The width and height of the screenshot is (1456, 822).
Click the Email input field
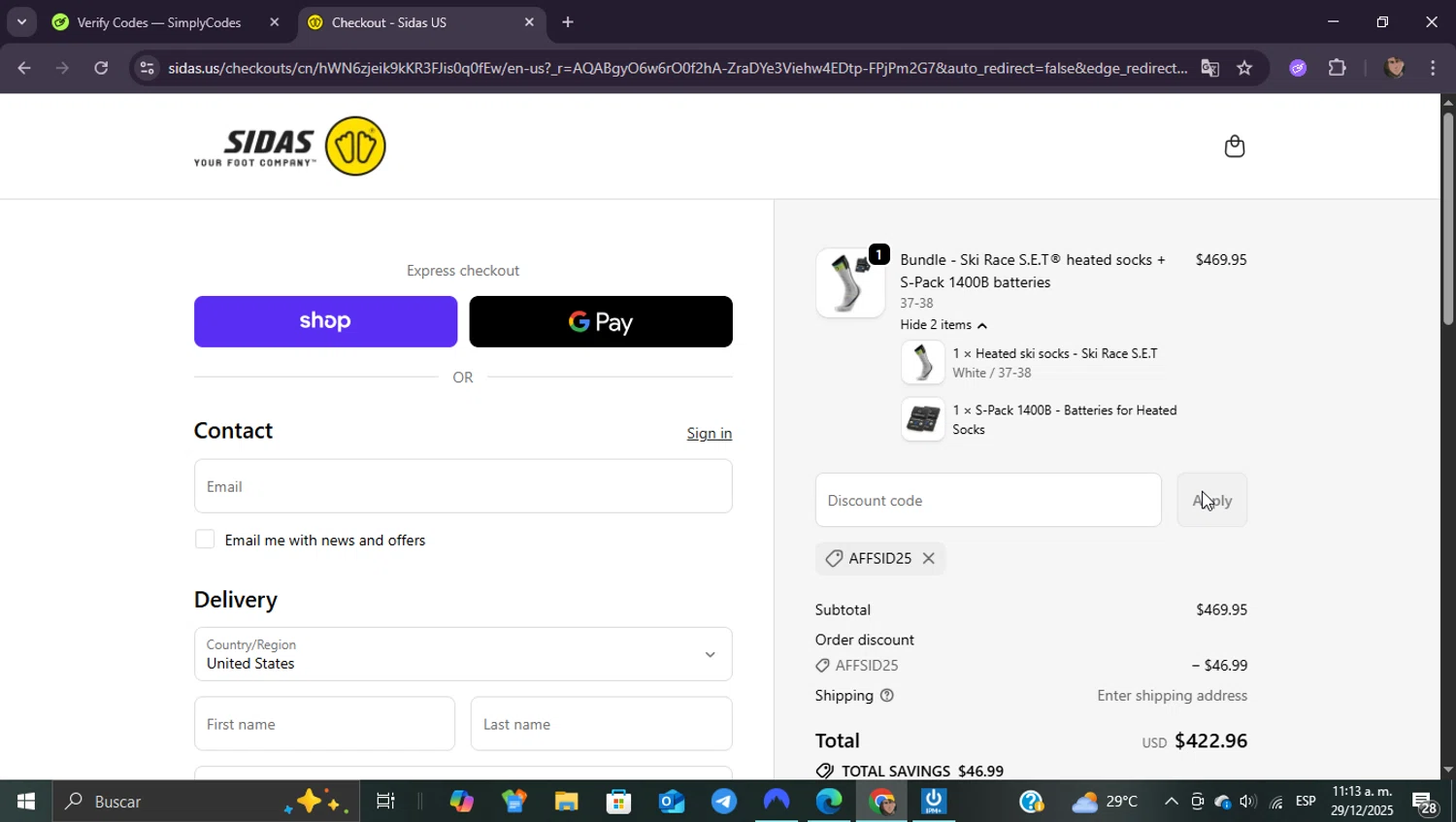coord(463,486)
